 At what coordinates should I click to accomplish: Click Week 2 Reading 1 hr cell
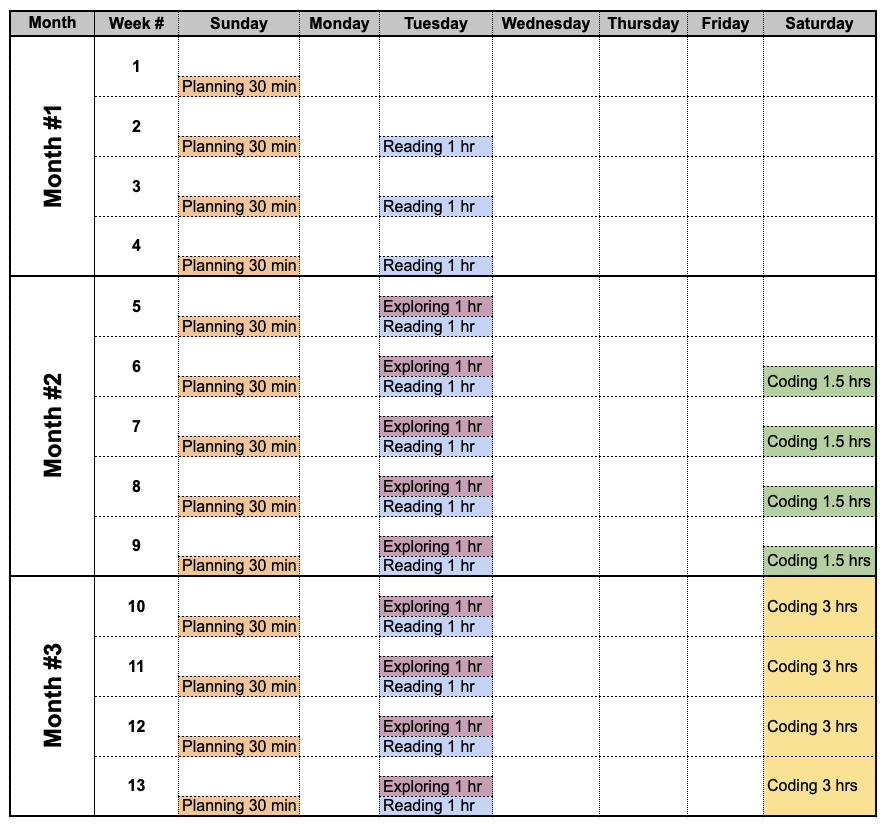pos(436,146)
